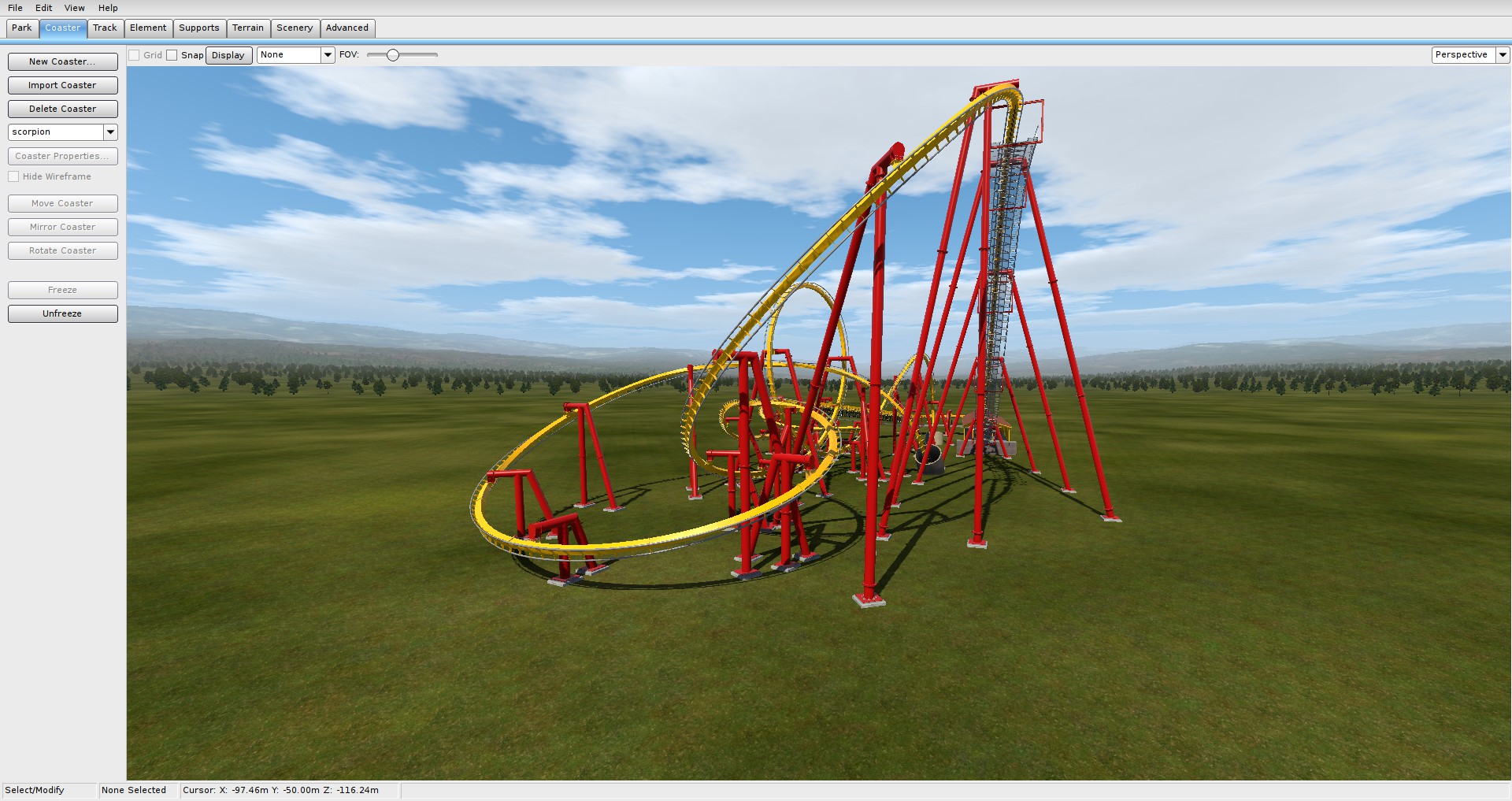Toggle the Hide Wireframe checkbox
The width and height of the screenshot is (1512, 801).
(x=13, y=176)
